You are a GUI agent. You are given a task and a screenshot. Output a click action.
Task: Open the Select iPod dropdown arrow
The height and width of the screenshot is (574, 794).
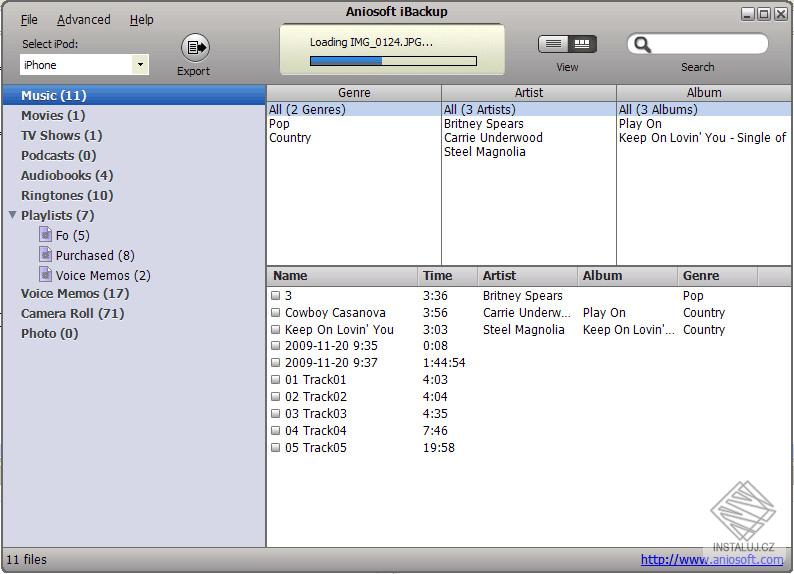pyautogui.click(x=140, y=65)
